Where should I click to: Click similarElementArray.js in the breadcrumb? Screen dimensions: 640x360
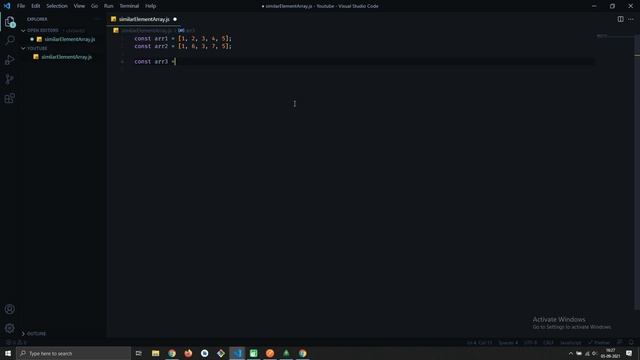click(x=146, y=31)
